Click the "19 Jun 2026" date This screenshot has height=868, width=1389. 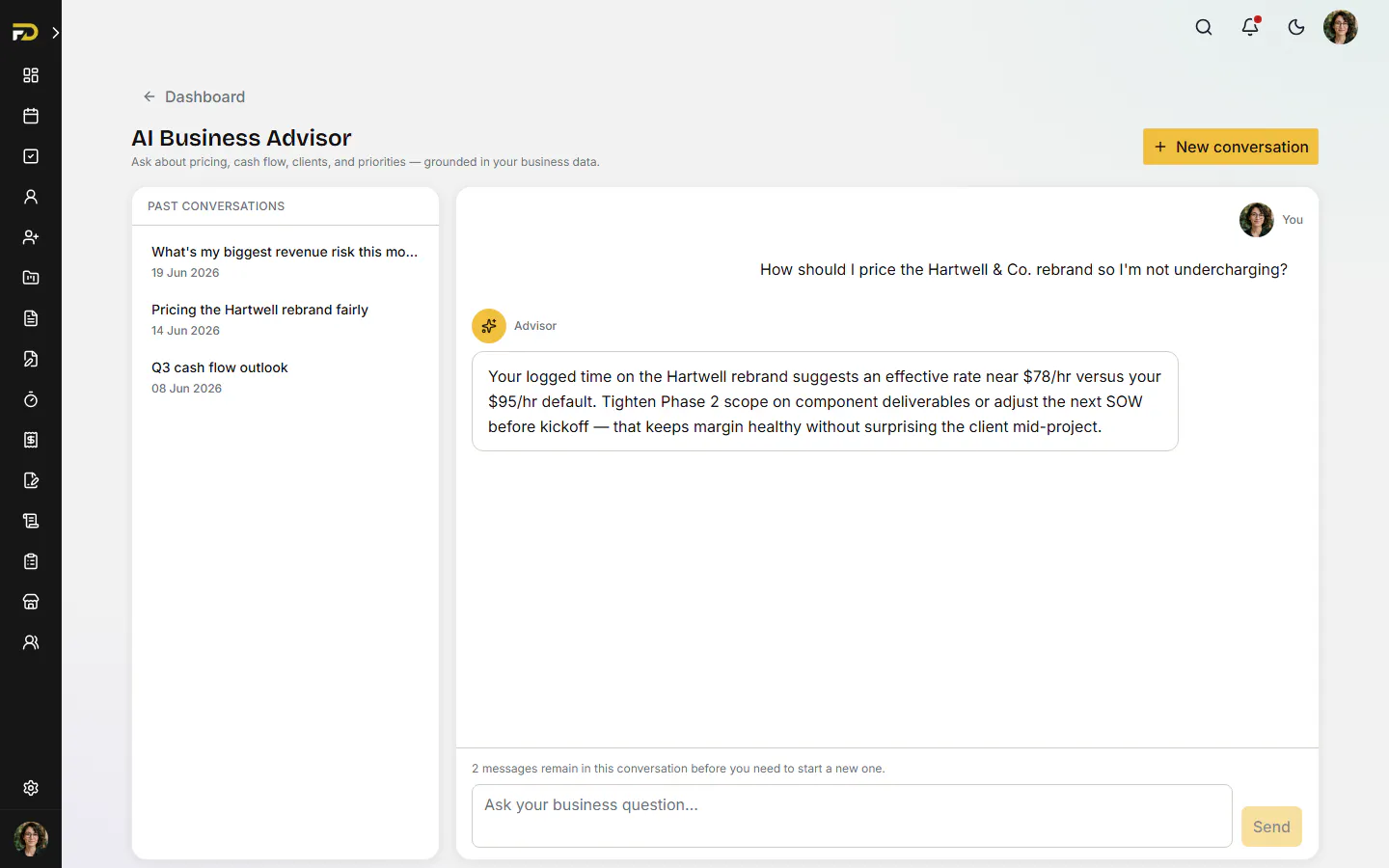(185, 273)
